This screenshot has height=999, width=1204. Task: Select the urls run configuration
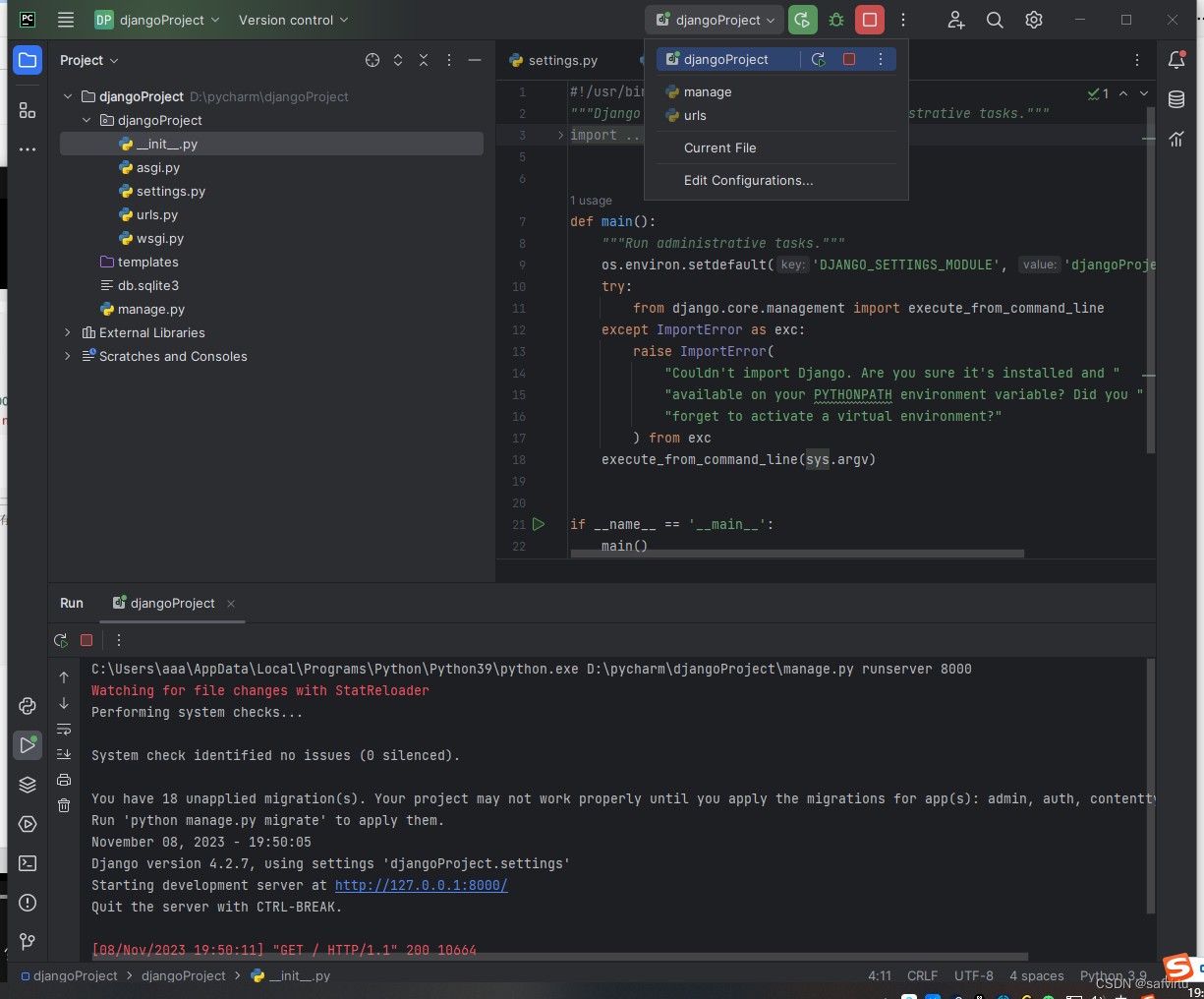776,115
